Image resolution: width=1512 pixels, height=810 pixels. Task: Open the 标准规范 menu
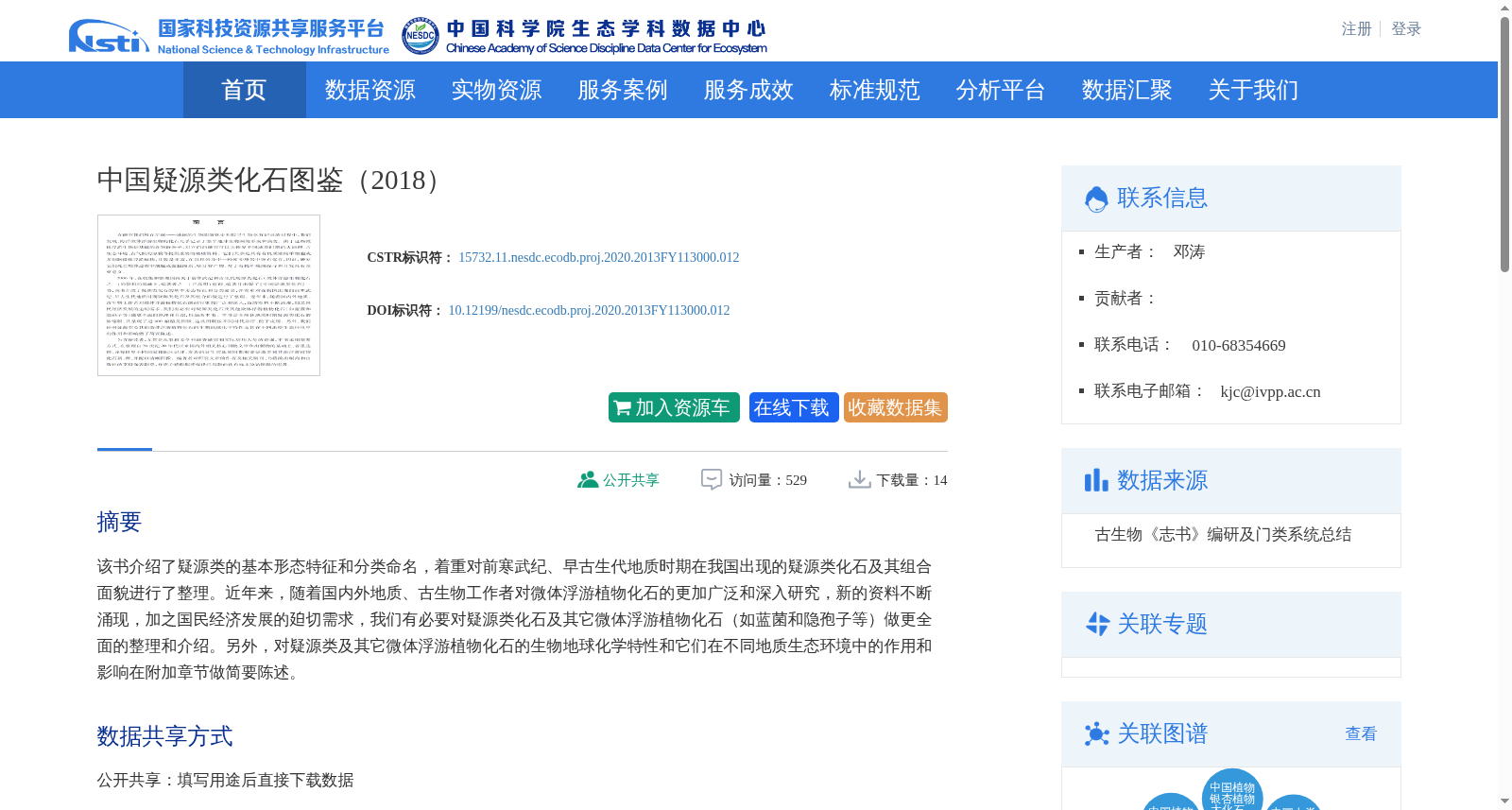pyautogui.click(x=875, y=90)
